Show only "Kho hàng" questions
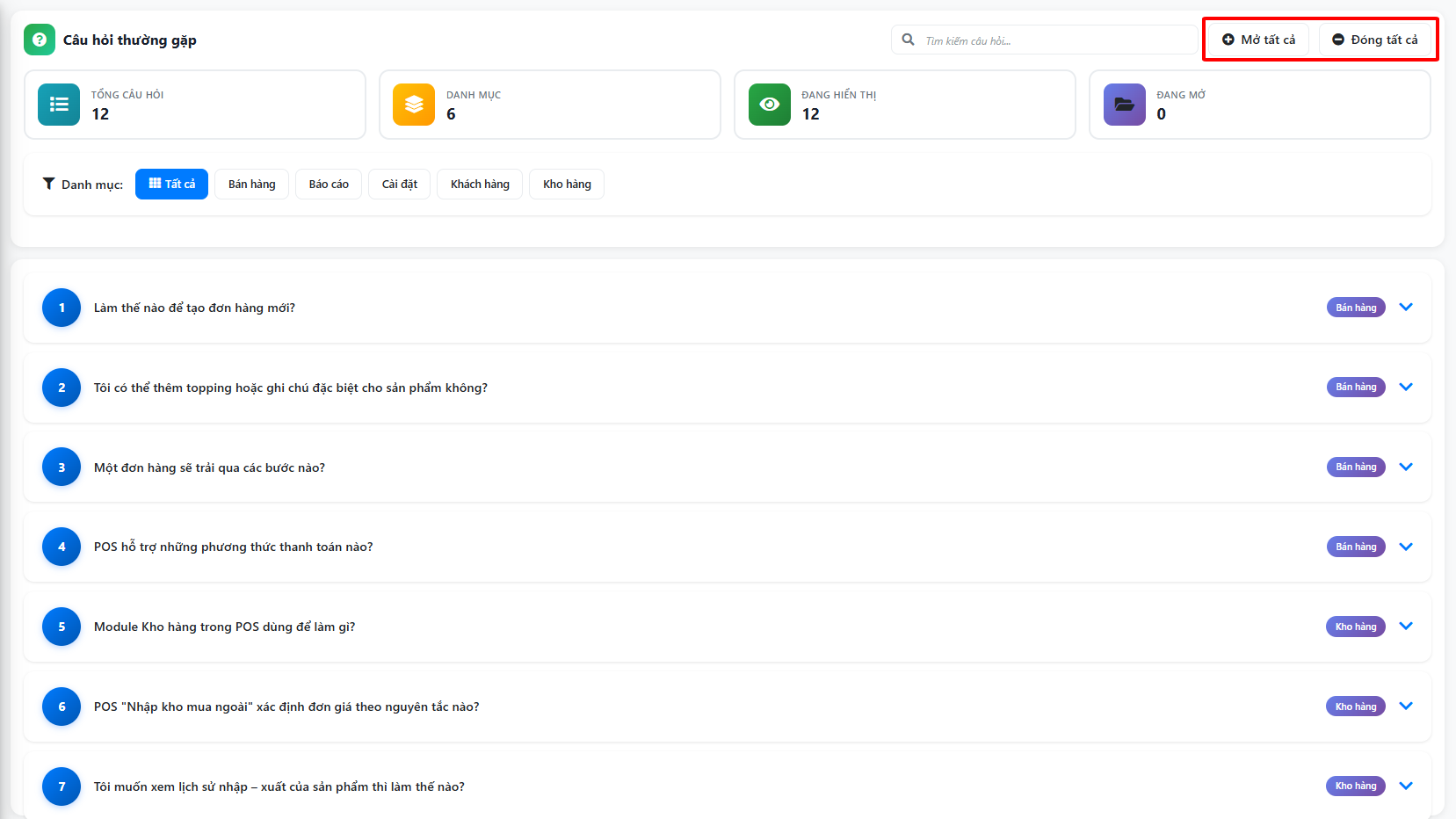Screen dimensions: 1456x819 click(x=567, y=184)
